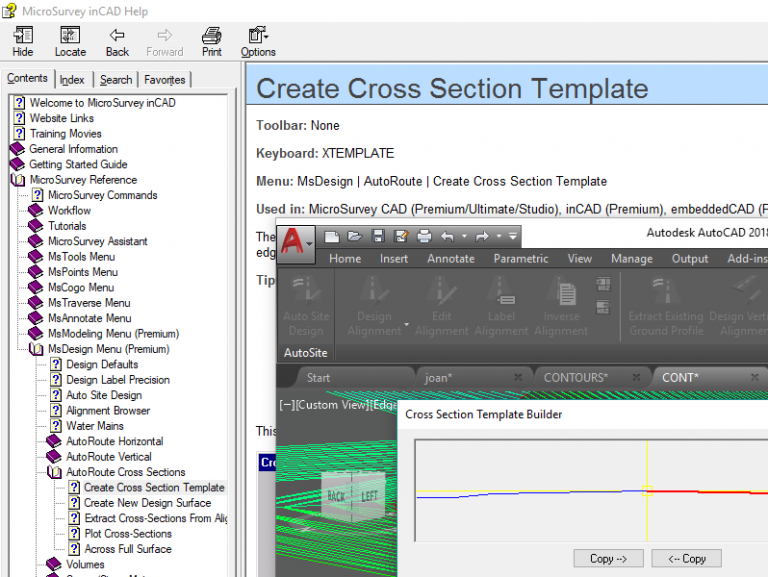Switch to the CONTOURS* drawing tab
768x577 pixels.
click(x=576, y=378)
